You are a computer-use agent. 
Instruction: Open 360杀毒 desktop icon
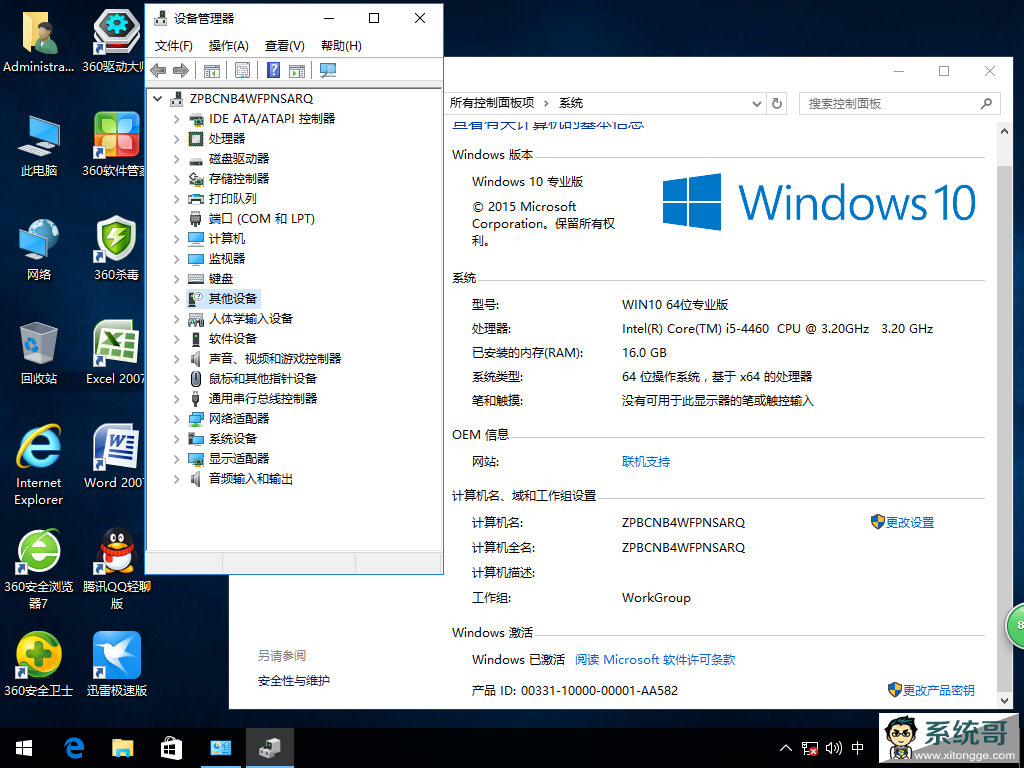pyautogui.click(x=116, y=249)
